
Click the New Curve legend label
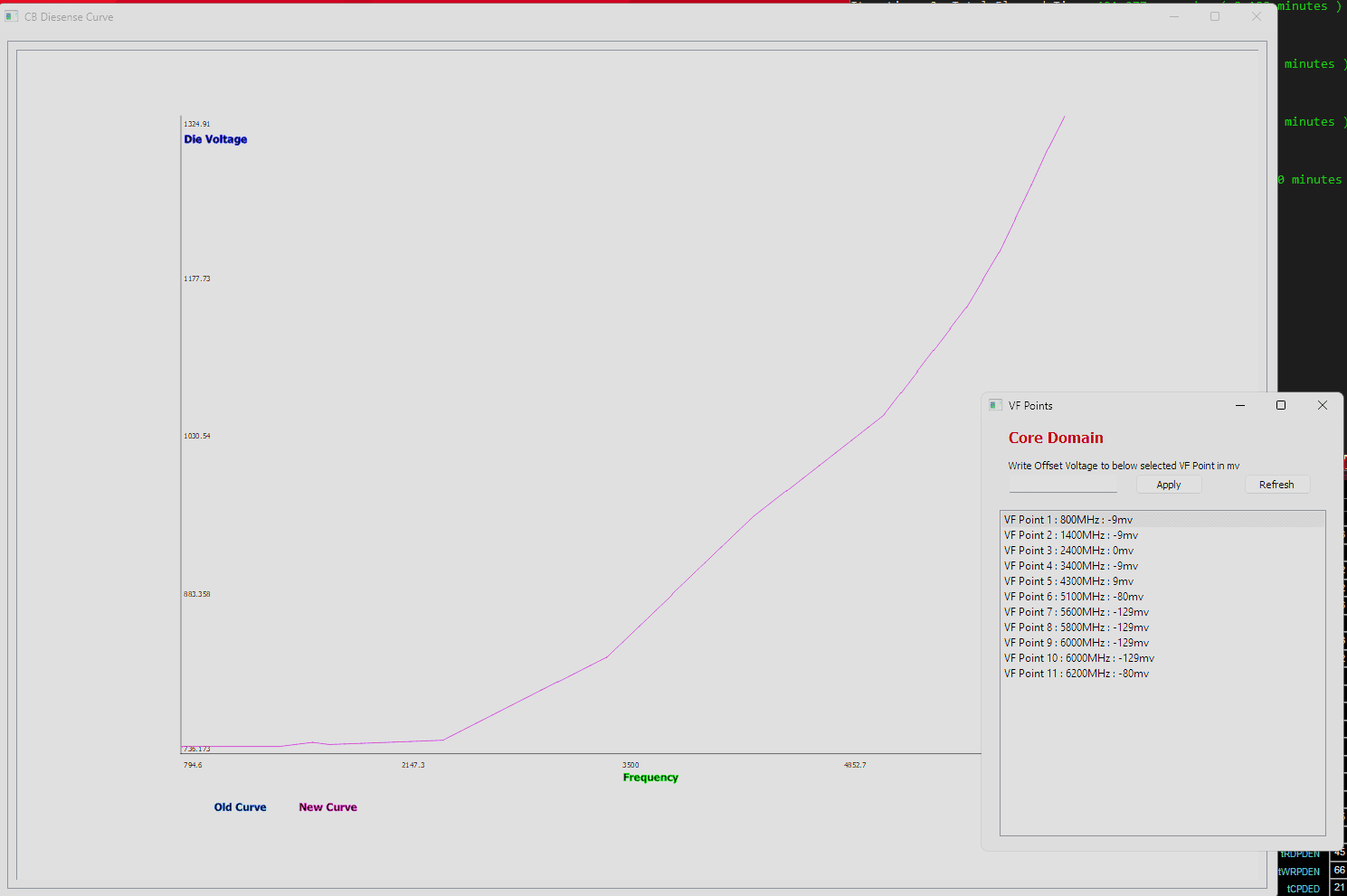327,807
